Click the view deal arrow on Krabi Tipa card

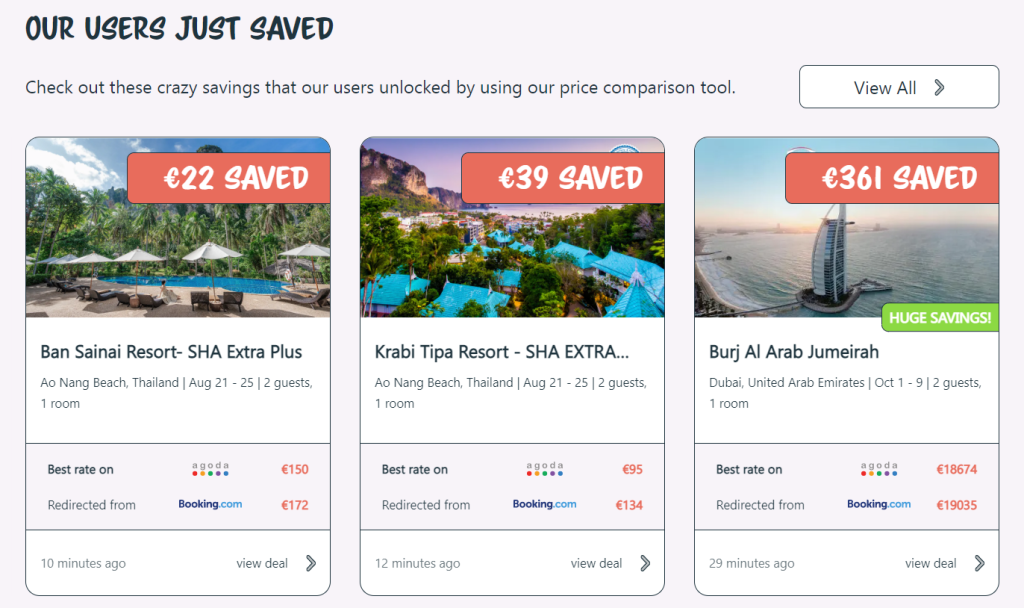click(645, 563)
